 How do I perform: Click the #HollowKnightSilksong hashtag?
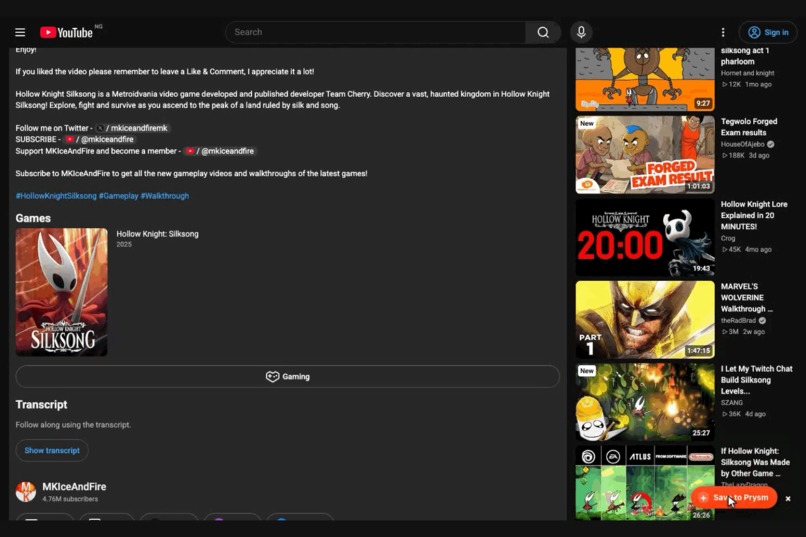(56, 196)
